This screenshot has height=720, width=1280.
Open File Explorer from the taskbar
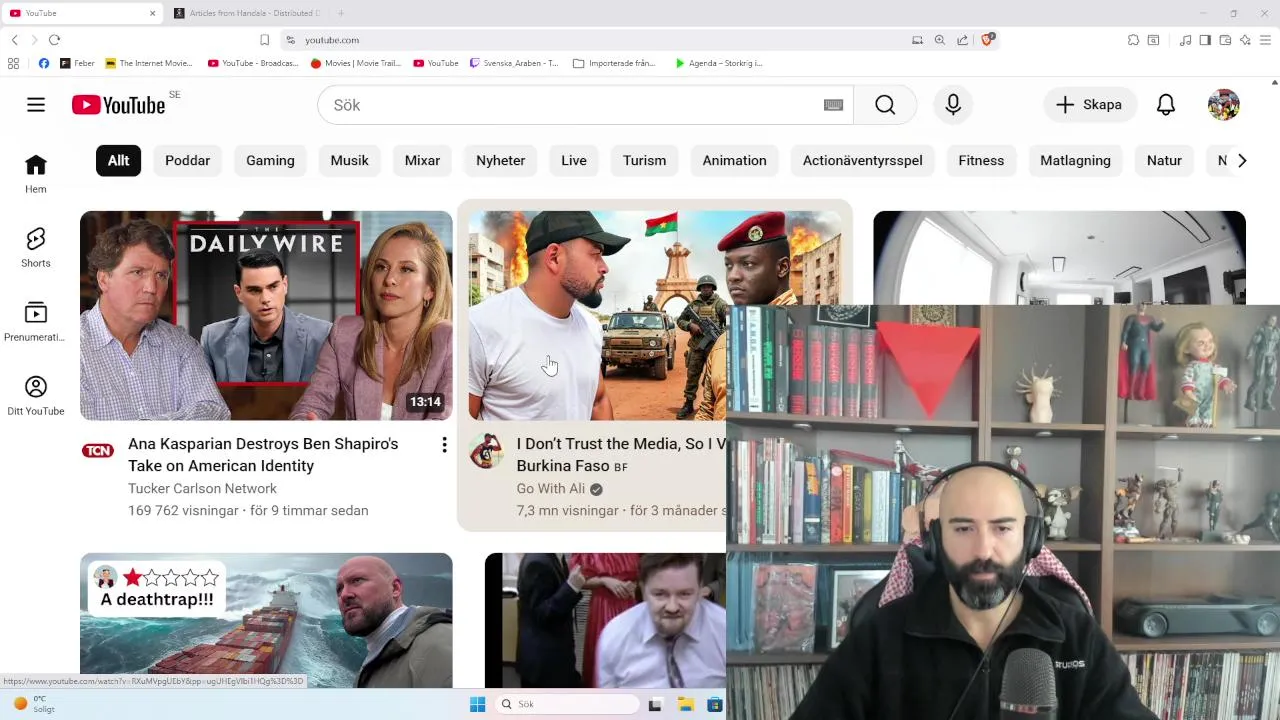(685, 704)
